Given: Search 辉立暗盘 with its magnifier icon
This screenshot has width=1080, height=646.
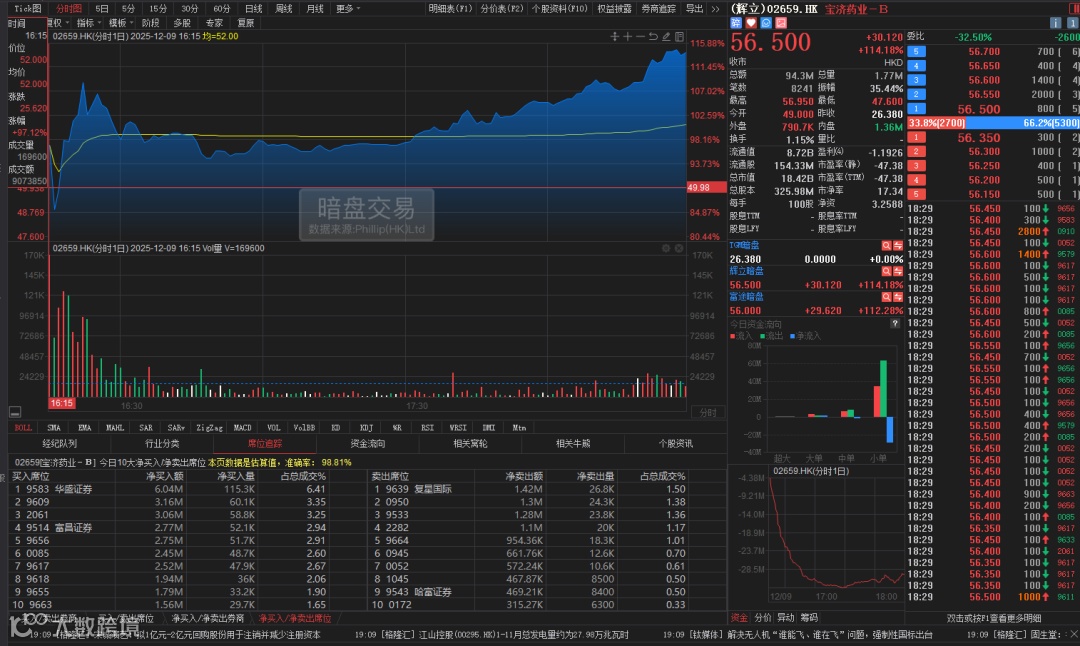Looking at the screenshot, I should pyautogui.click(x=886, y=271).
